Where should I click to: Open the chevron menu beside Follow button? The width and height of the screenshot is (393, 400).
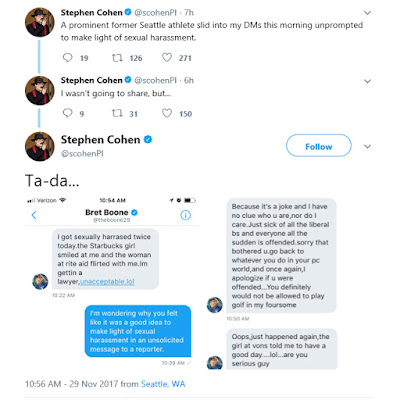pos(367,146)
